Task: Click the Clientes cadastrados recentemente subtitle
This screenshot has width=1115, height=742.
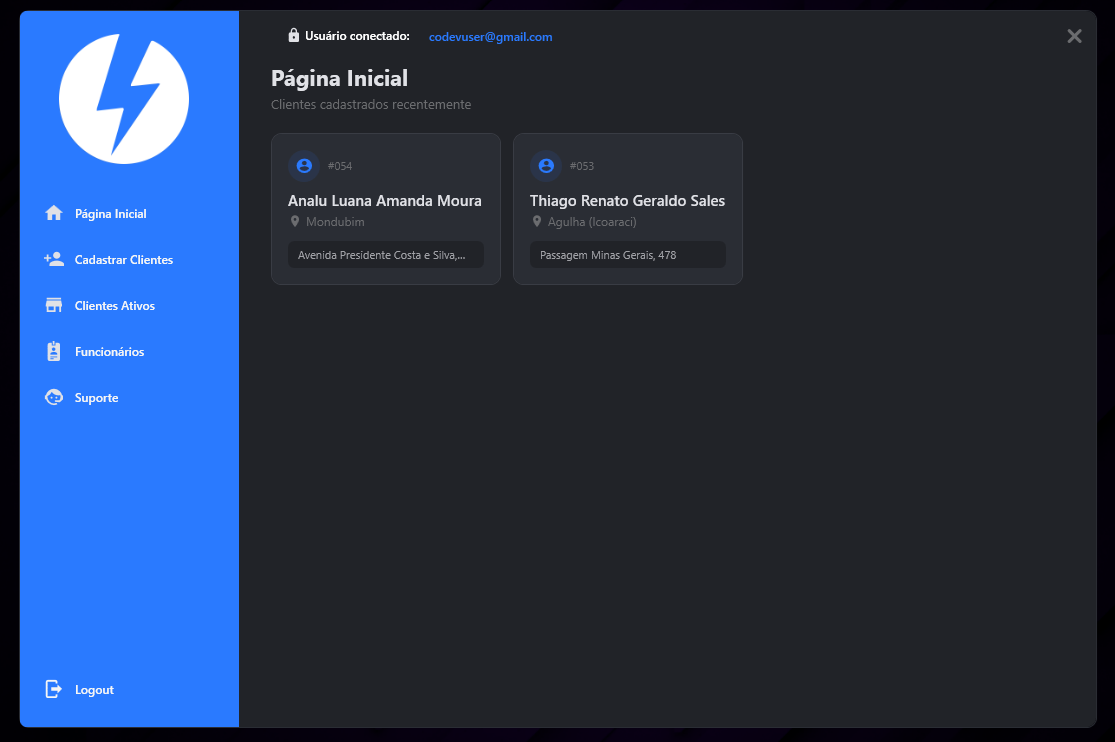Action: click(x=371, y=105)
